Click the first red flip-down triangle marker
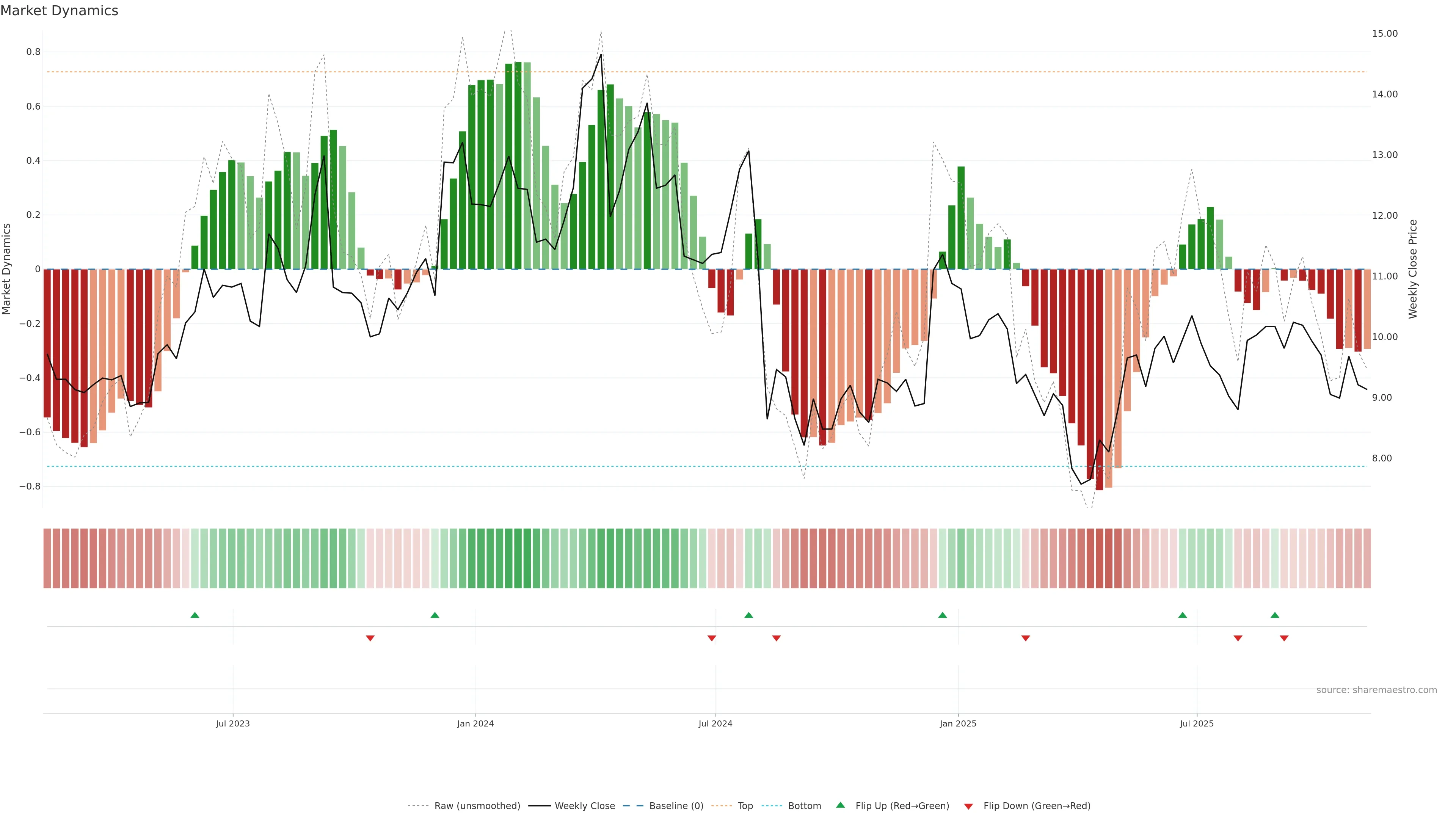Screen dimensions: 1456x819 370,638
